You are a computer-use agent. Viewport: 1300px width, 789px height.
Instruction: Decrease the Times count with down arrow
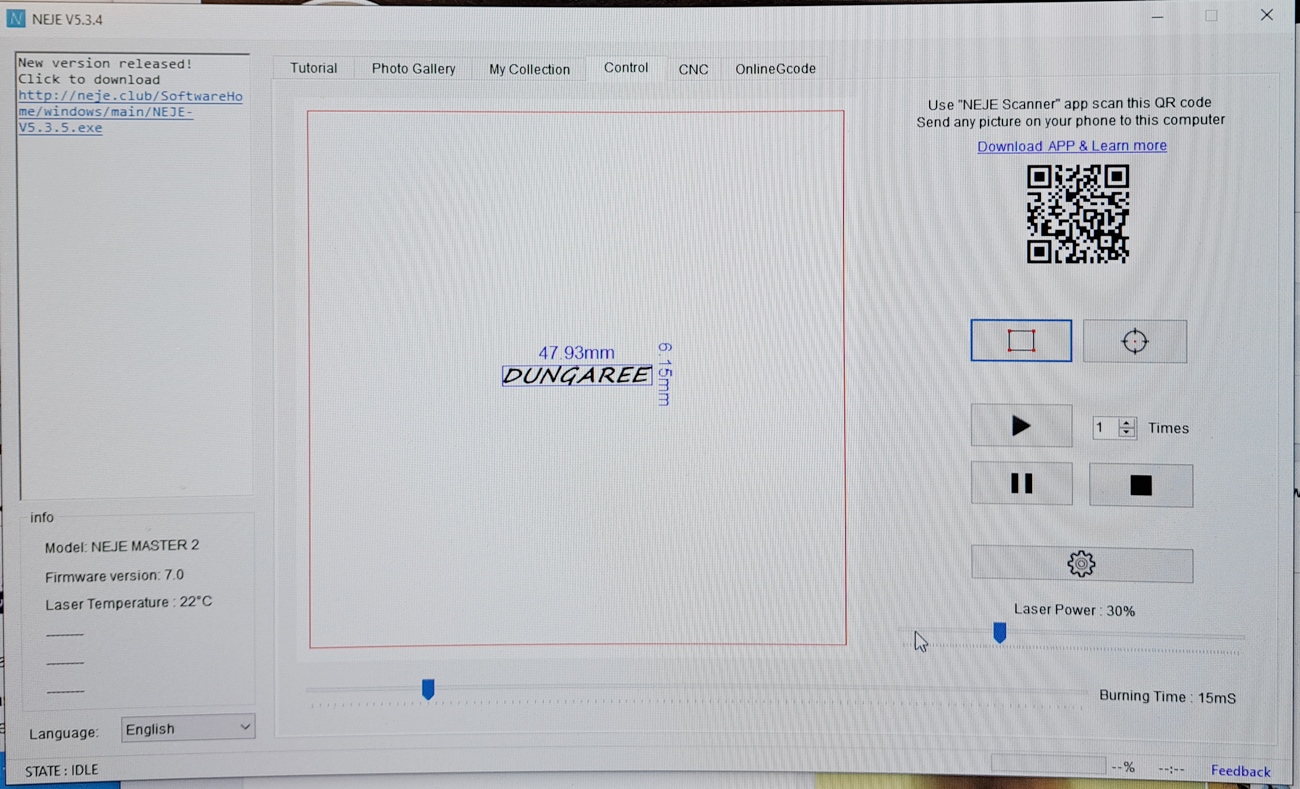1127,433
